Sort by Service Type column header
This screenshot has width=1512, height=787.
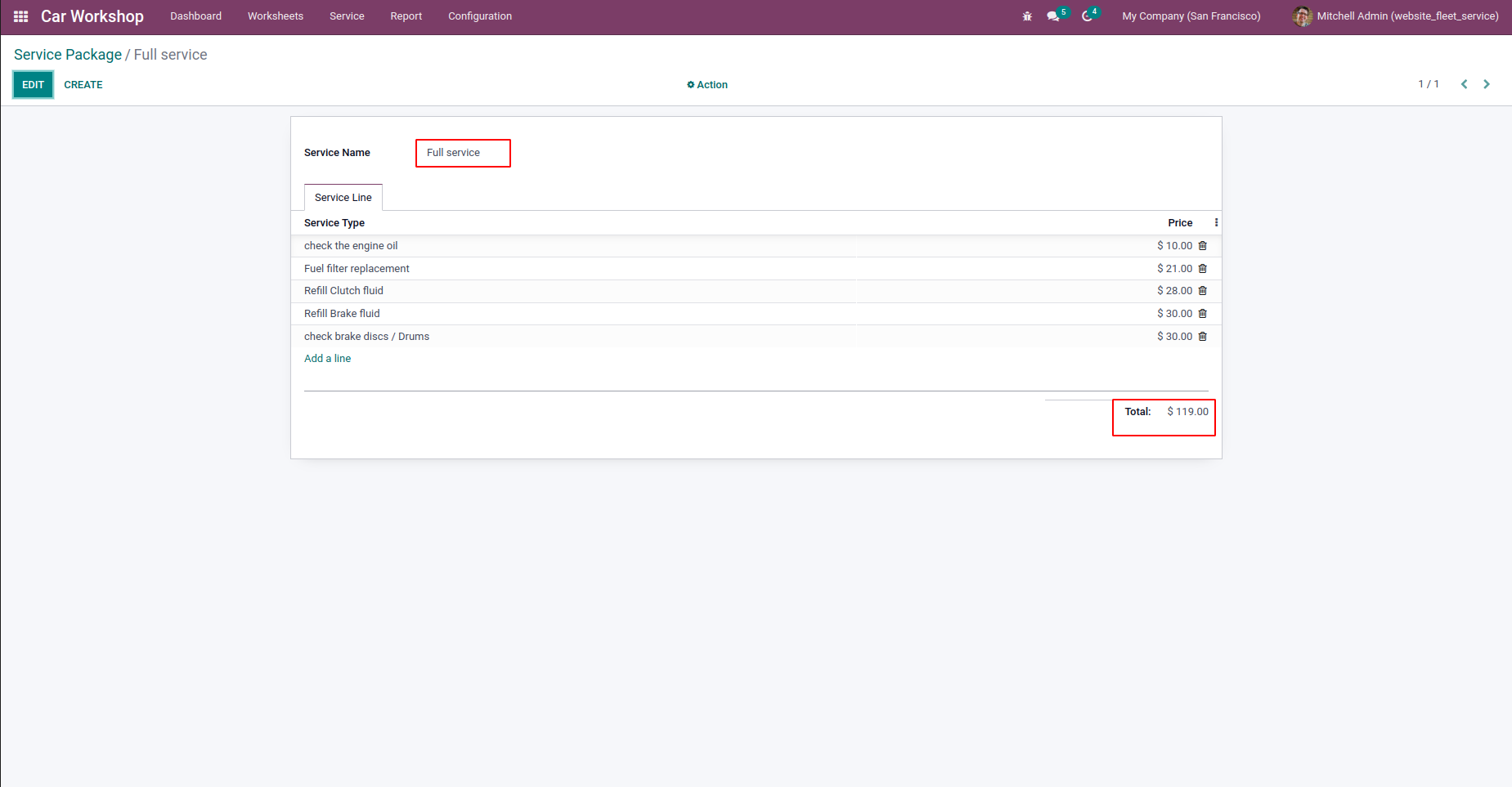point(334,223)
